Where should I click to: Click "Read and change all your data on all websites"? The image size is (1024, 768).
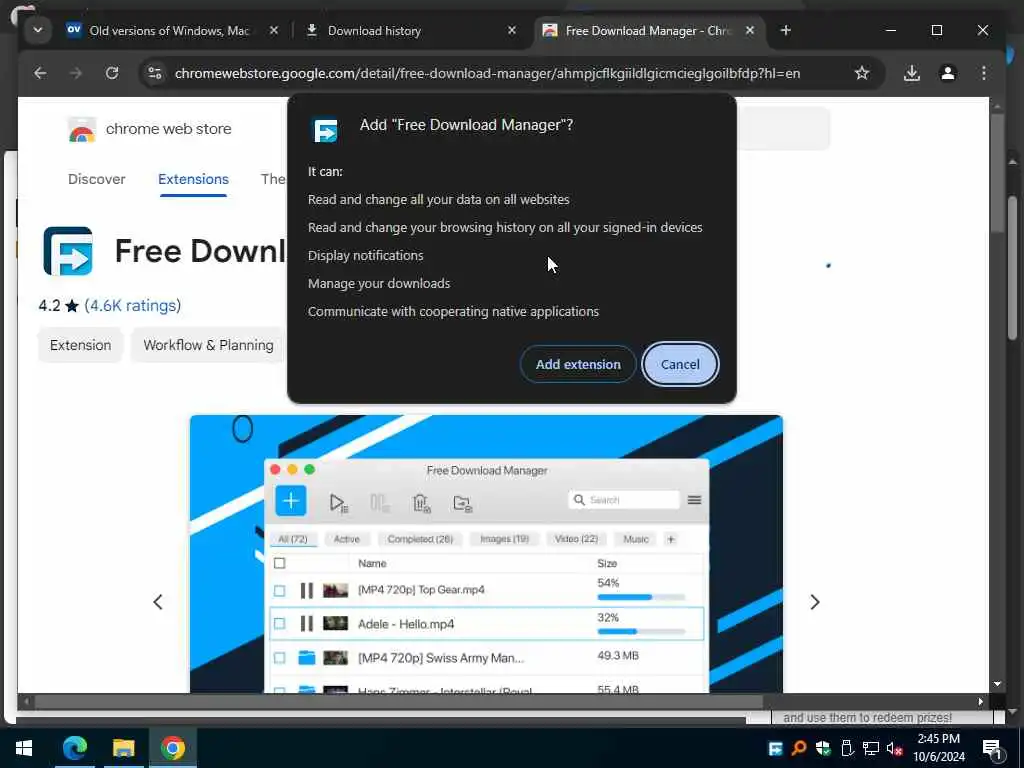[x=438, y=199]
